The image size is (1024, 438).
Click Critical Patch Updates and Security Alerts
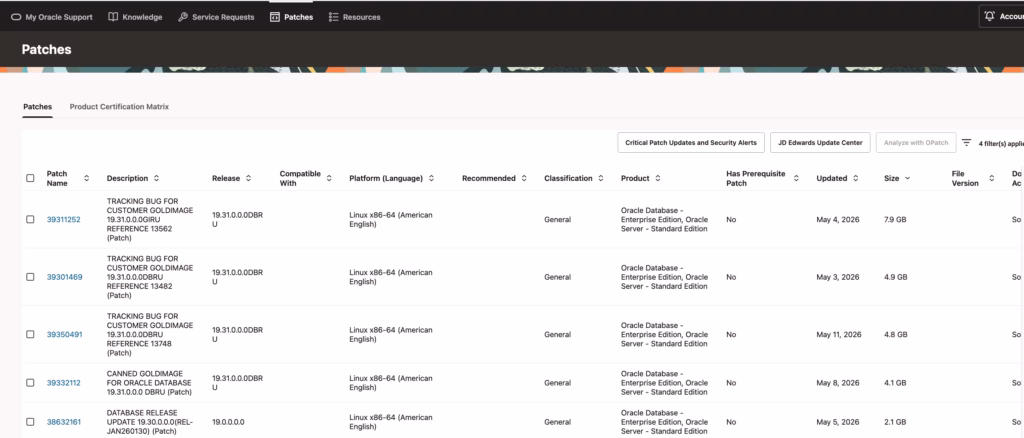[x=691, y=142]
